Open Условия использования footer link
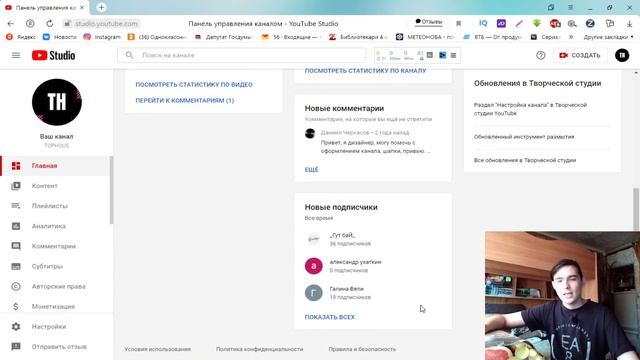Viewport: 640px width, 360px height. coord(158,349)
